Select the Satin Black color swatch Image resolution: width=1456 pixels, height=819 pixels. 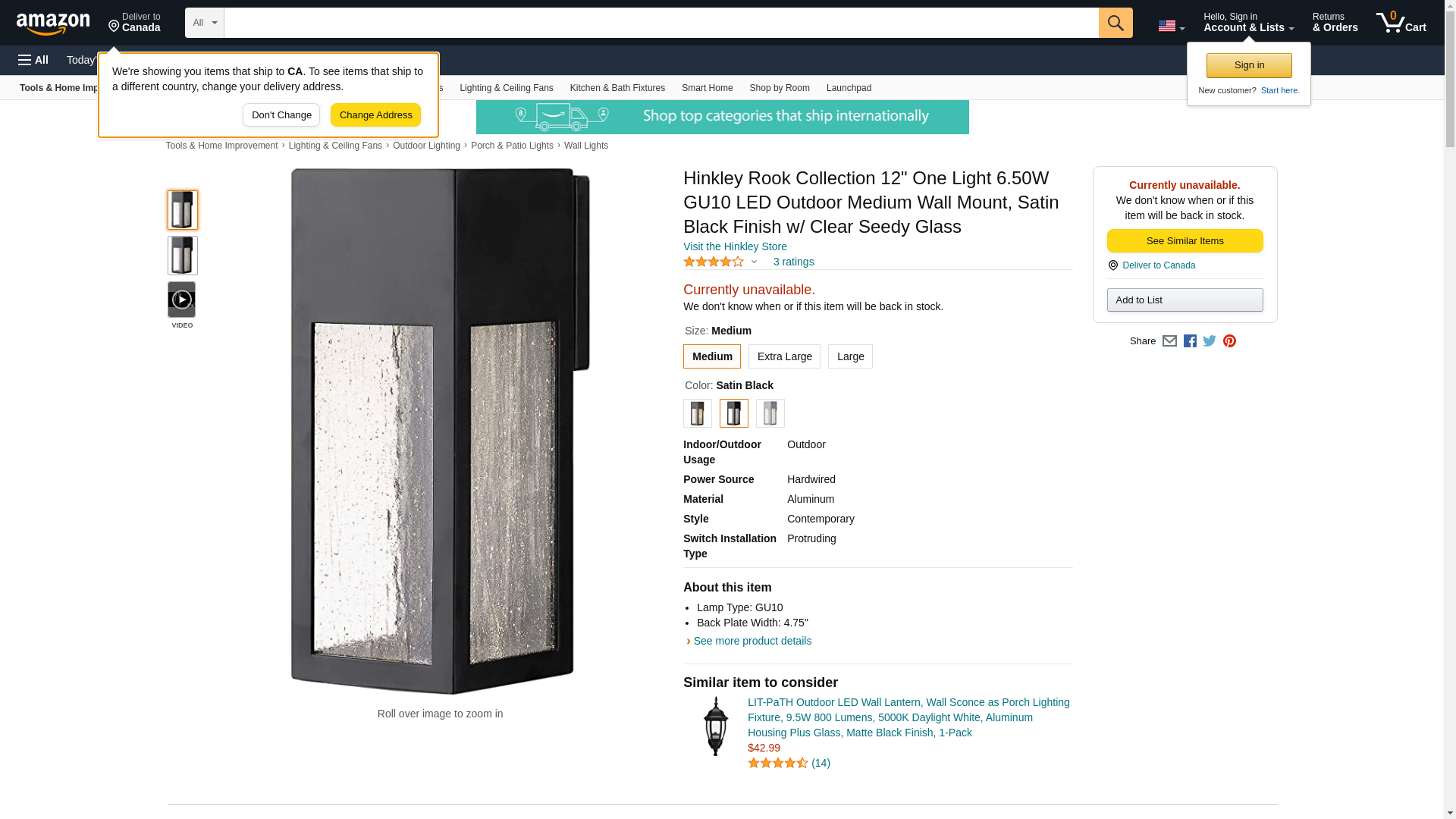(733, 413)
